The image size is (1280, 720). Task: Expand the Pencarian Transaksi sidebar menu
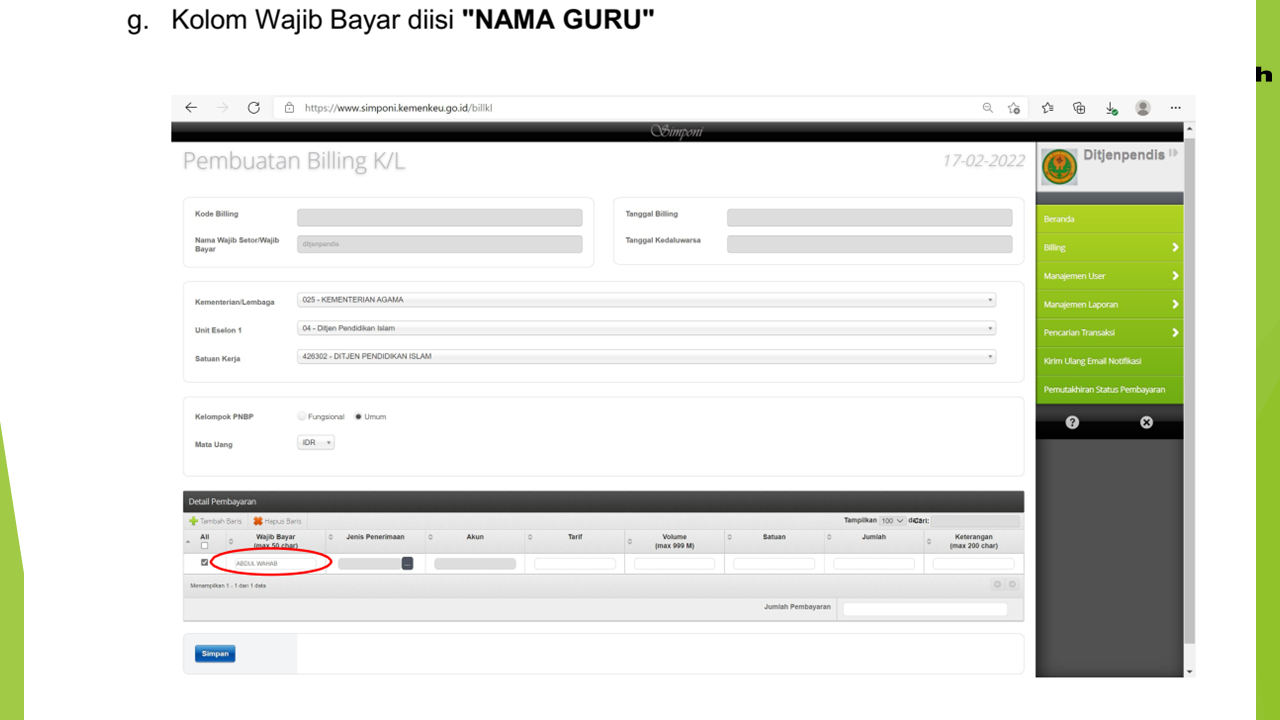pos(1109,333)
